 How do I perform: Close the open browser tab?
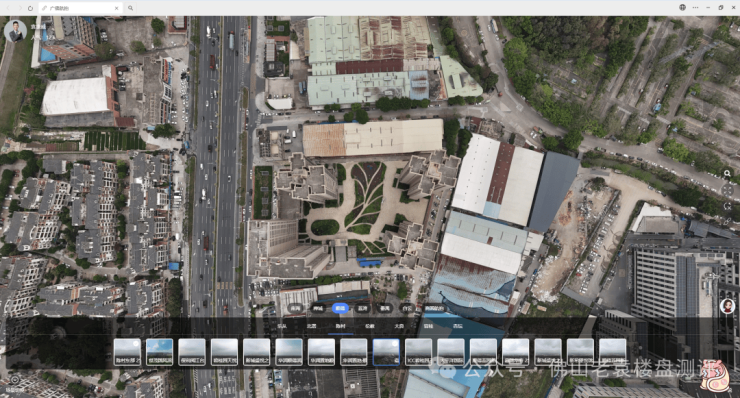117,8
